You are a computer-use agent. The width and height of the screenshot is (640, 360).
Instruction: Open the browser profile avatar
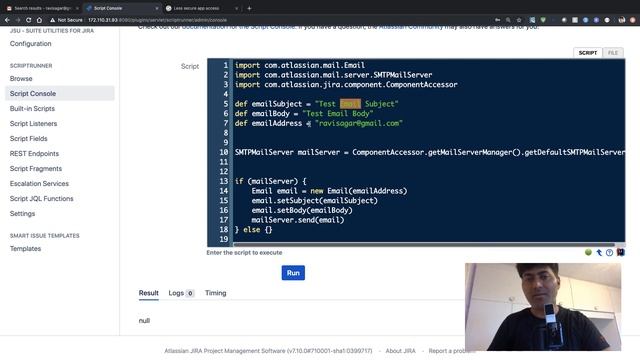(622, 20)
